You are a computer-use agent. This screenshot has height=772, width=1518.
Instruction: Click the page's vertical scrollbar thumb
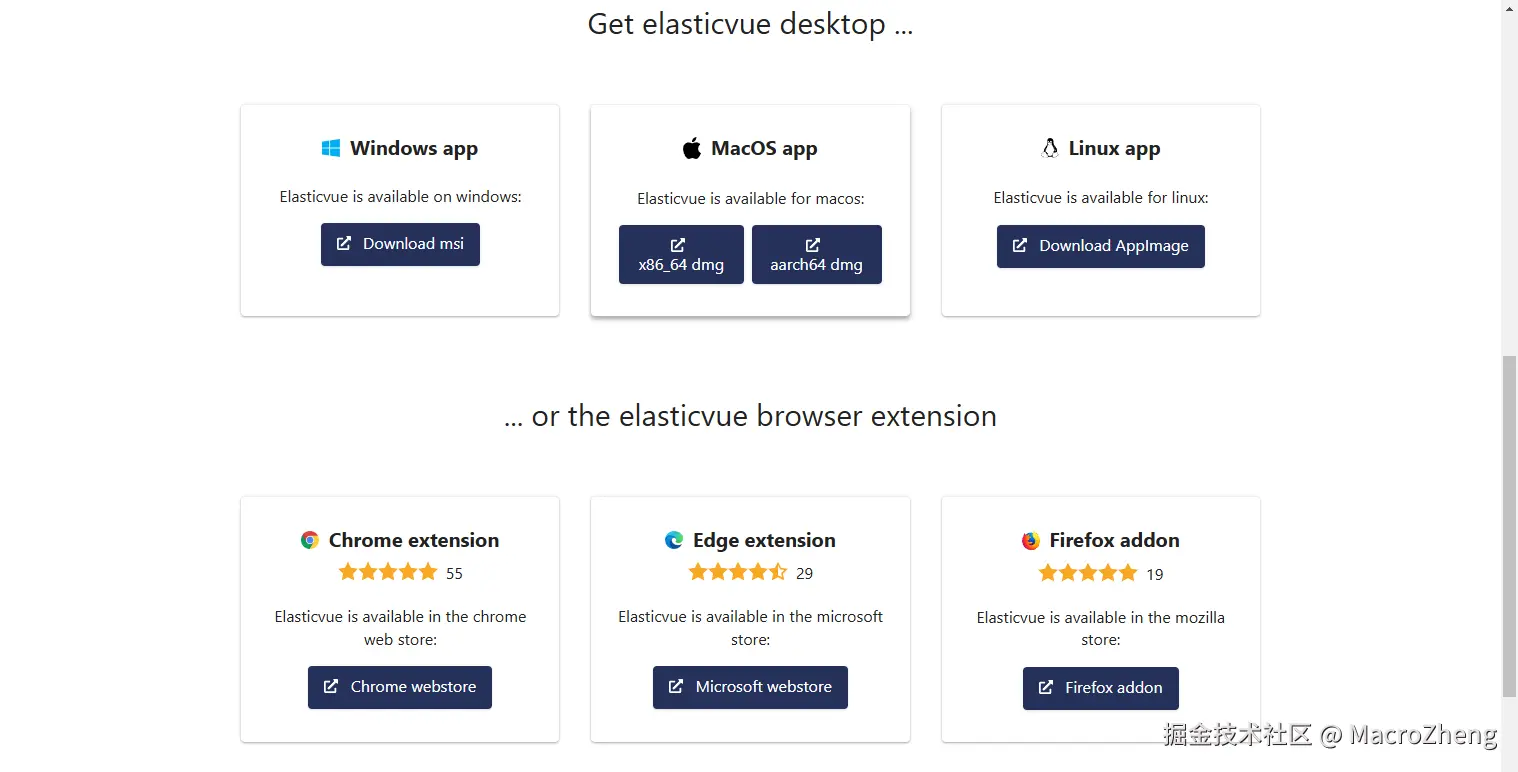coord(1509,525)
